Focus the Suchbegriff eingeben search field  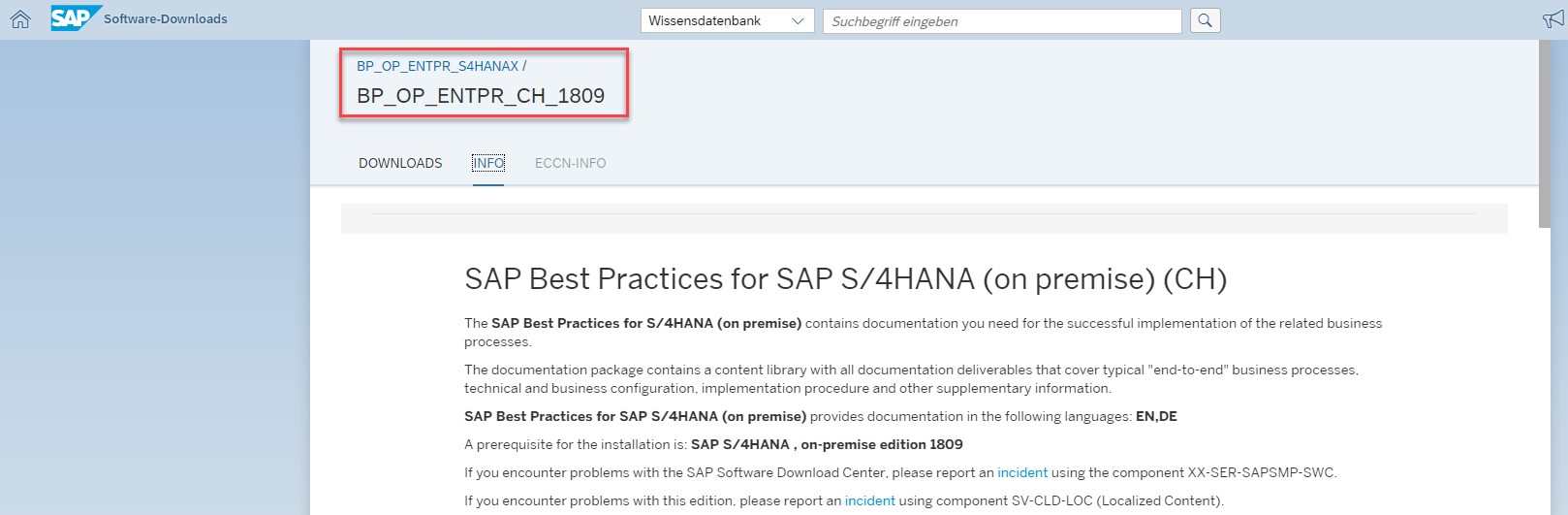[x=1001, y=21]
